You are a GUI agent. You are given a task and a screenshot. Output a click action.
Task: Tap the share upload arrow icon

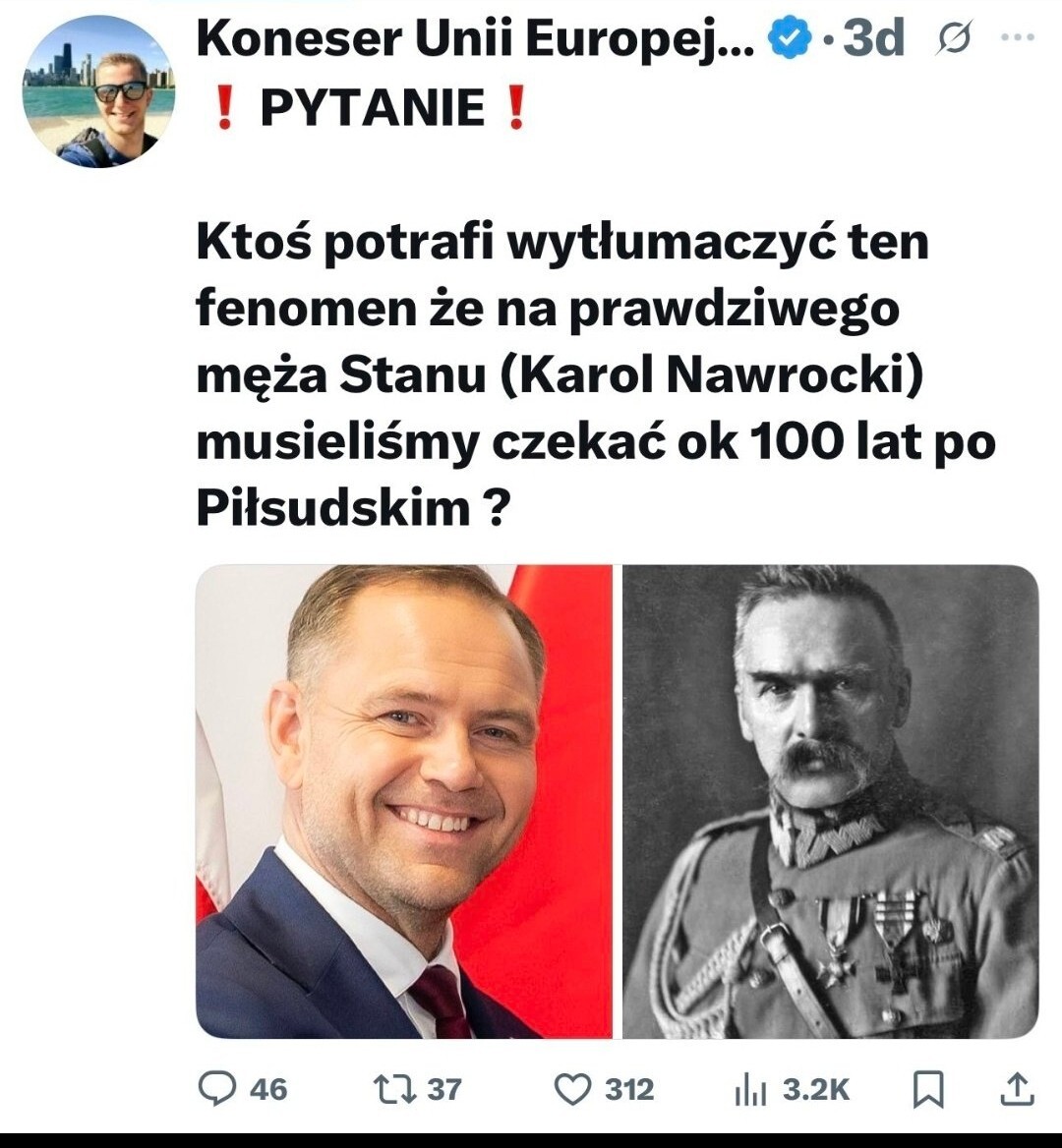click(x=1017, y=1088)
